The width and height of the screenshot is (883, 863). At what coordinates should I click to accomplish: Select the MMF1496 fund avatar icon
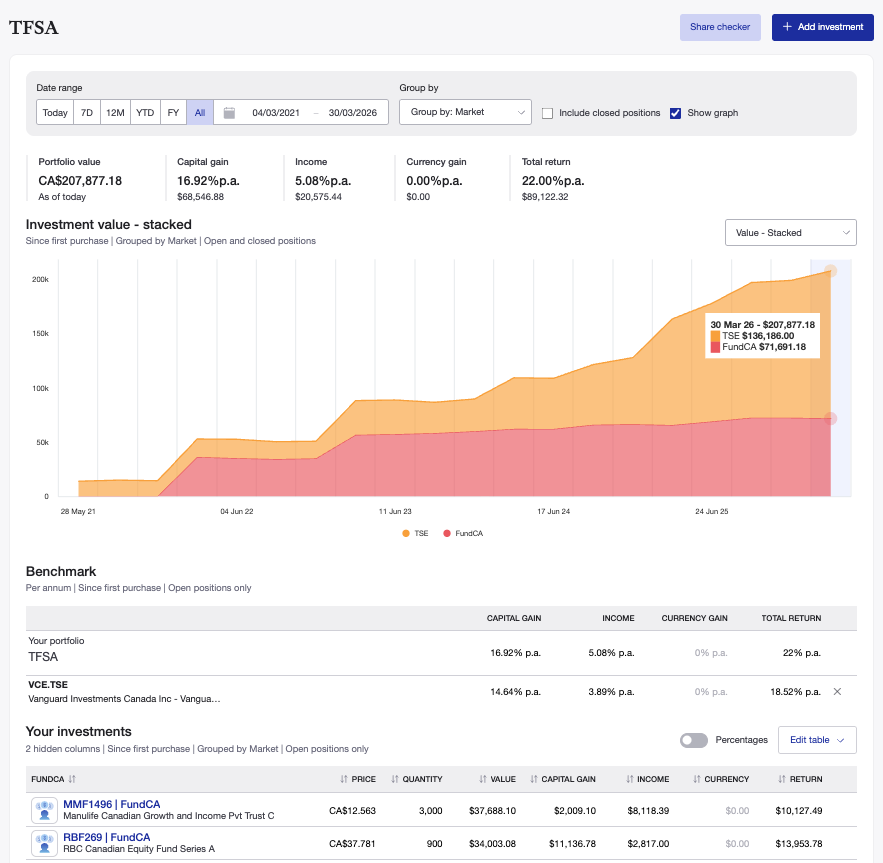point(44,808)
